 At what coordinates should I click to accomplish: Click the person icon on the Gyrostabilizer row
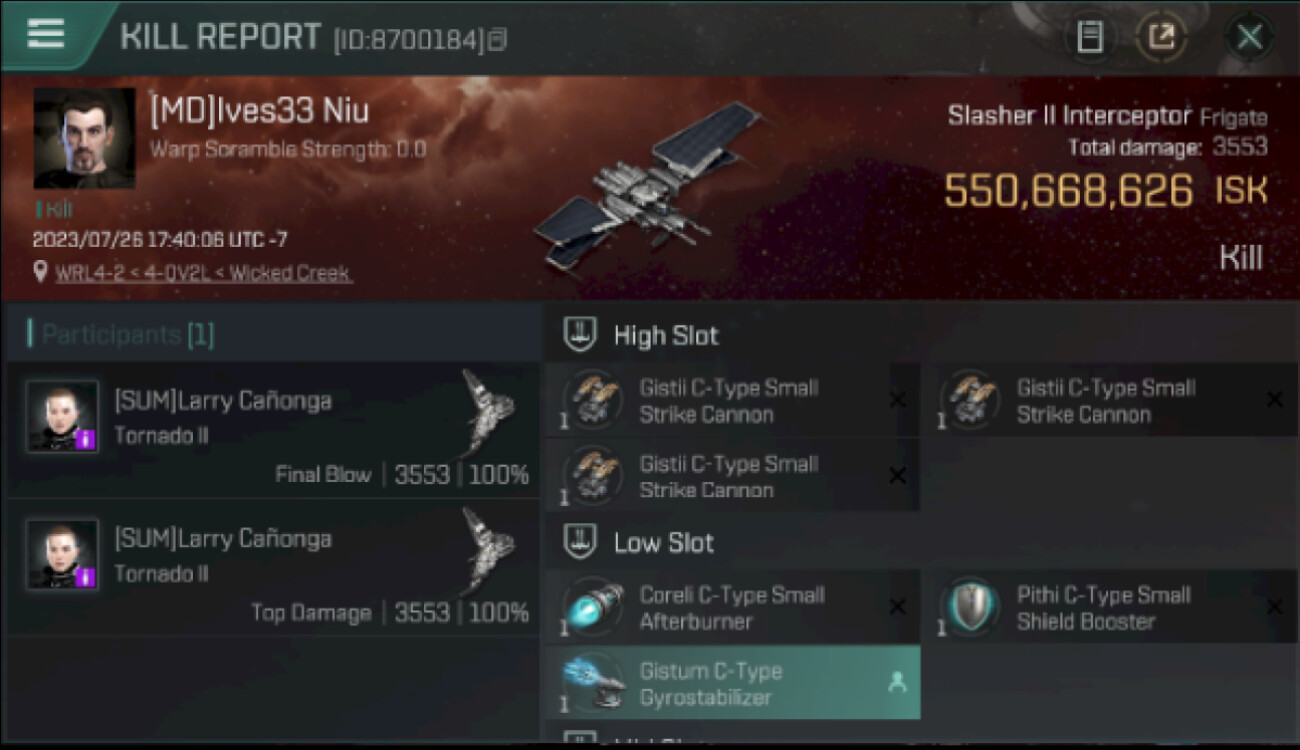[897, 683]
